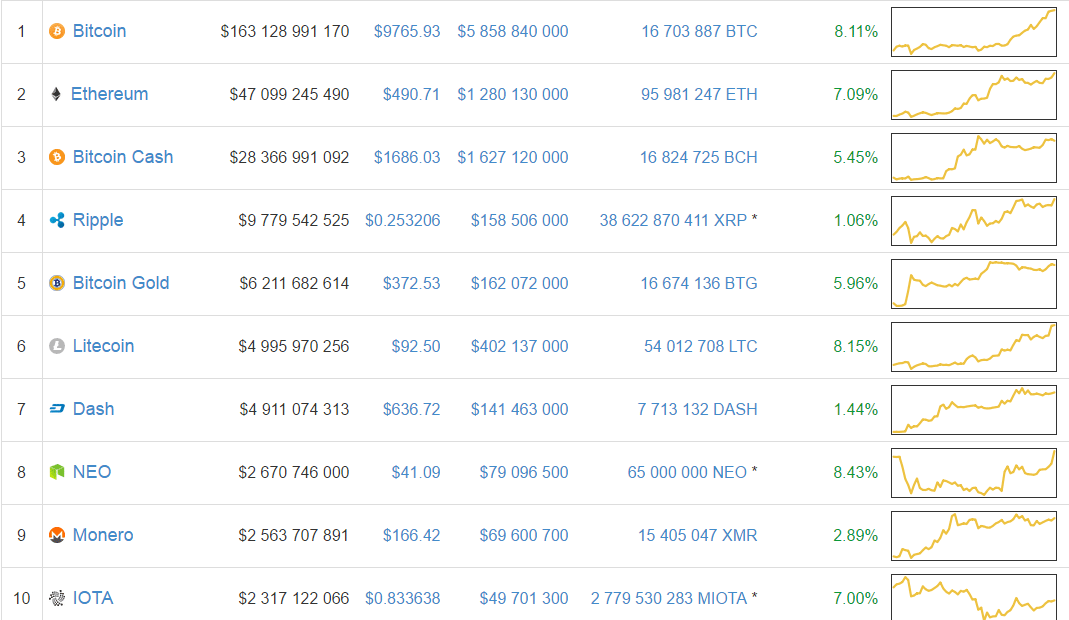Click supply 95 981 247 ETH

click(x=699, y=94)
